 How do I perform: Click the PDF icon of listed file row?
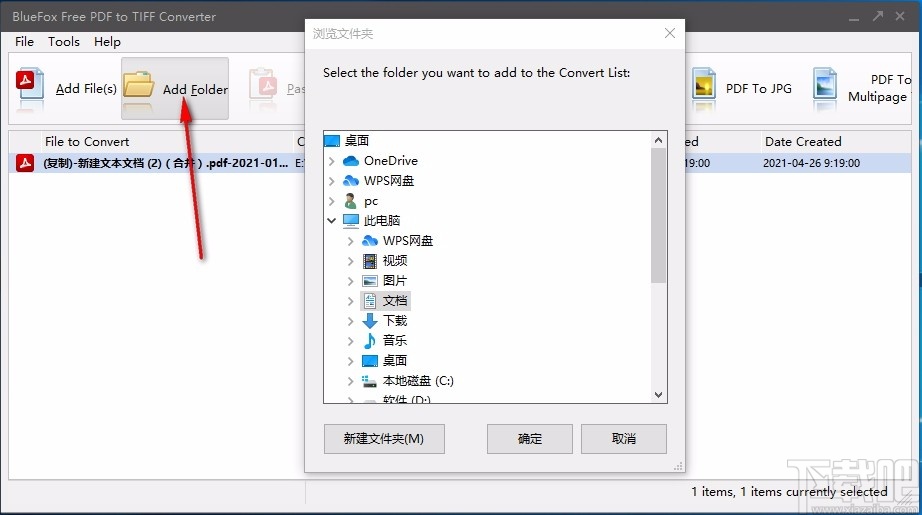click(25, 163)
